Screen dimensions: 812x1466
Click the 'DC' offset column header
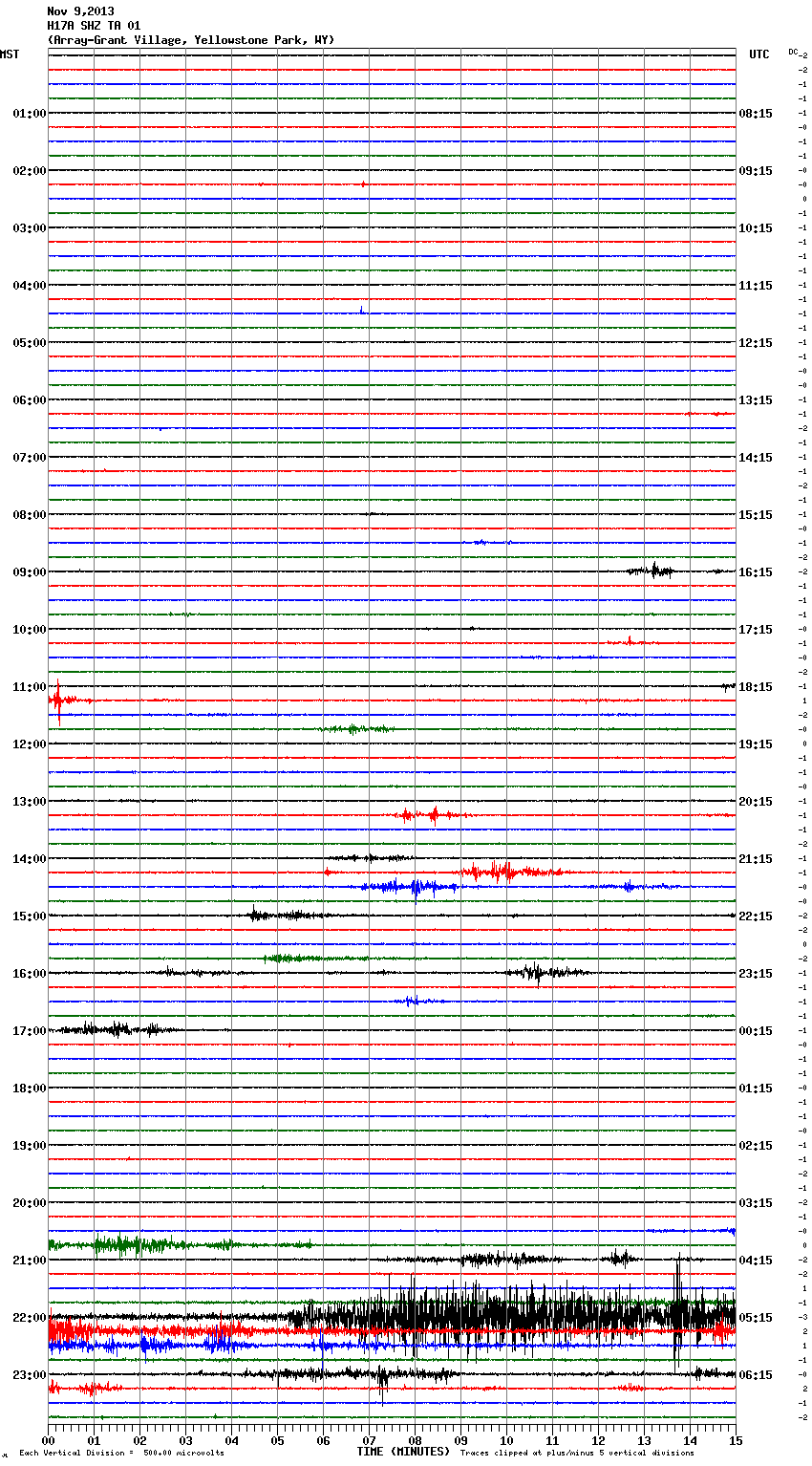793,52
